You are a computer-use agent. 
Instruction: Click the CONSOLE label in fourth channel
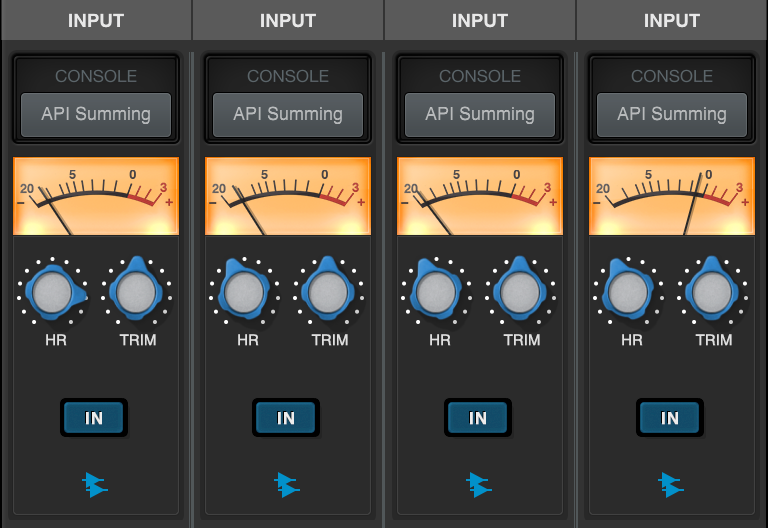pyautogui.click(x=672, y=76)
